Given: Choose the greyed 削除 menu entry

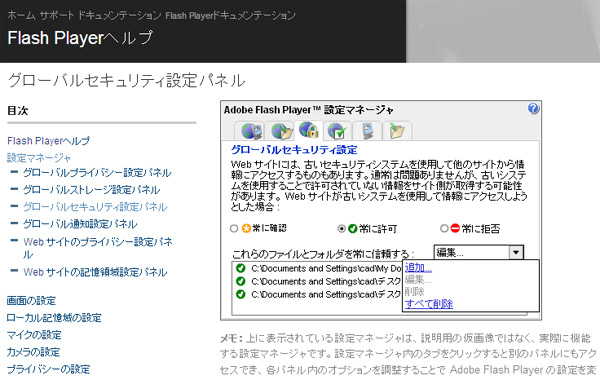Looking at the screenshot, I should tap(414, 292).
